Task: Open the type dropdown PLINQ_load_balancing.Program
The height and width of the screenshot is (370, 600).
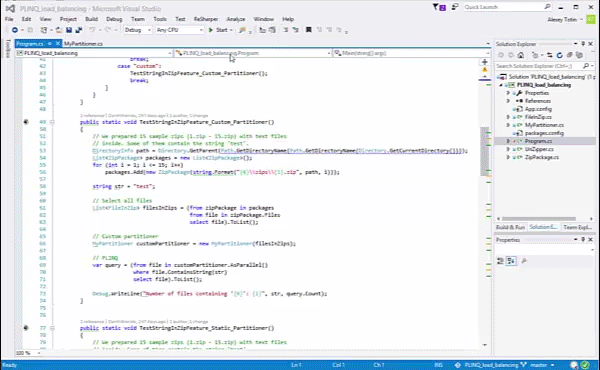Action: tap(253, 53)
